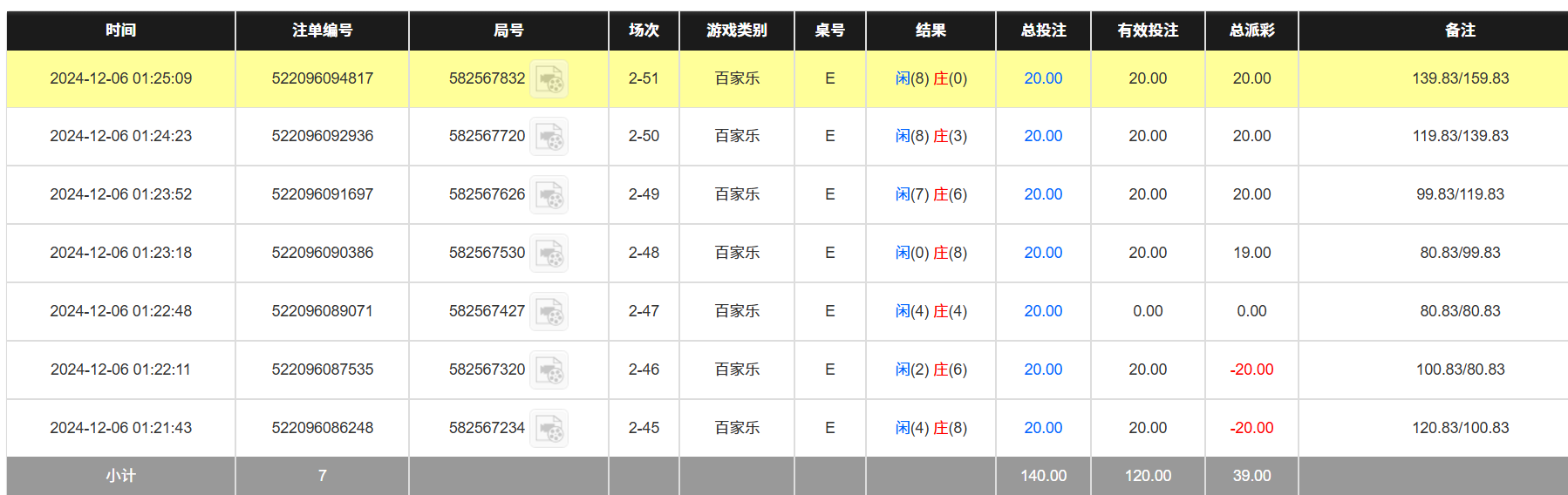Click the result 闲(0) 庄(8) cell
Screen dimensions: 1568x495
click(931, 253)
